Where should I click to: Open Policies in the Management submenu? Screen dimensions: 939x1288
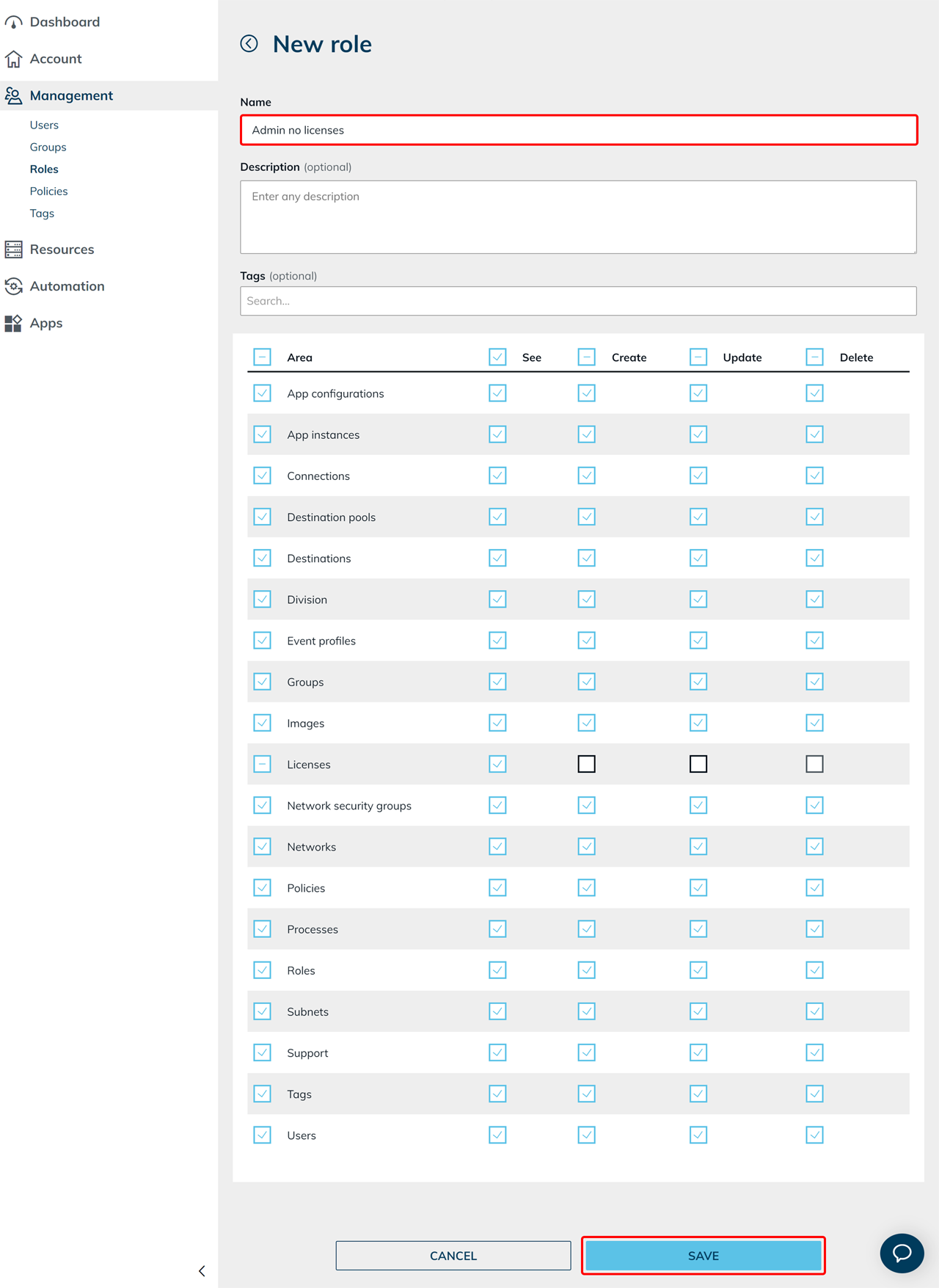48,191
